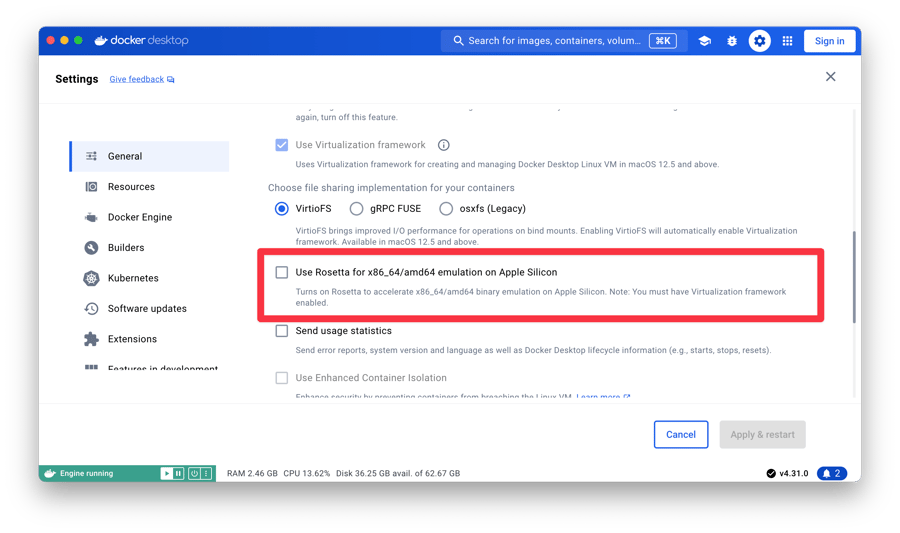Click the engine start play icon
The image size is (900, 533).
[166, 473]
